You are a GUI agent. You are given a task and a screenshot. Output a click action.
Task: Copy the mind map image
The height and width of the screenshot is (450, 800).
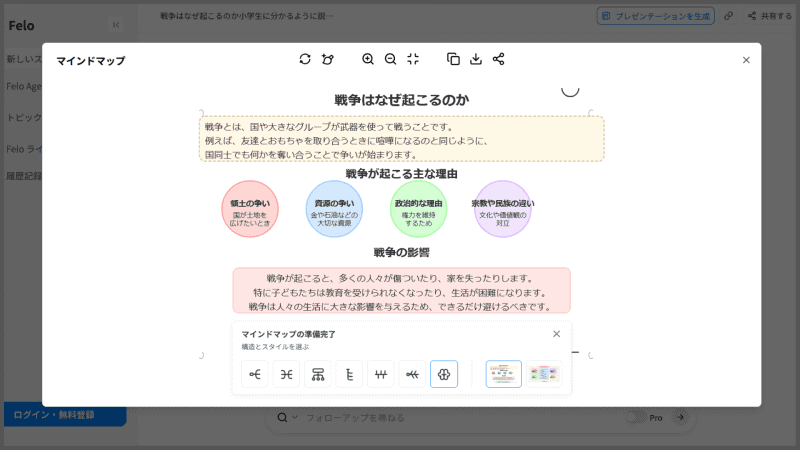(453, 59)
